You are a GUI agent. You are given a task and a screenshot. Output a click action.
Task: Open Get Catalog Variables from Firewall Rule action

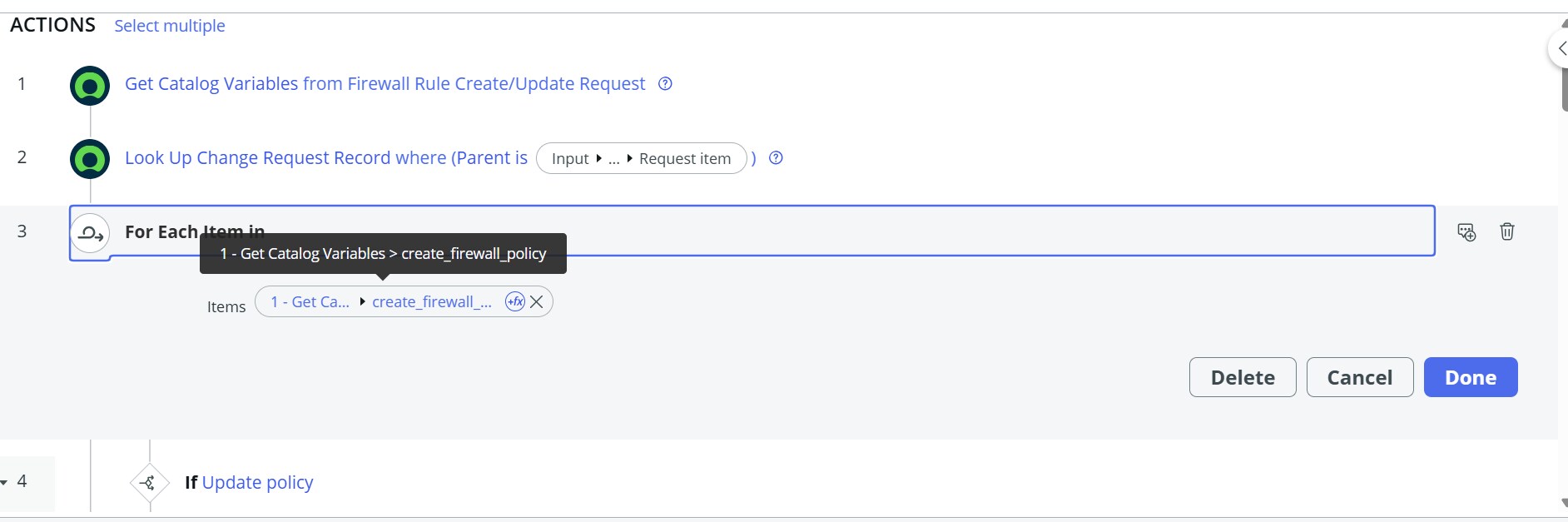385,84
